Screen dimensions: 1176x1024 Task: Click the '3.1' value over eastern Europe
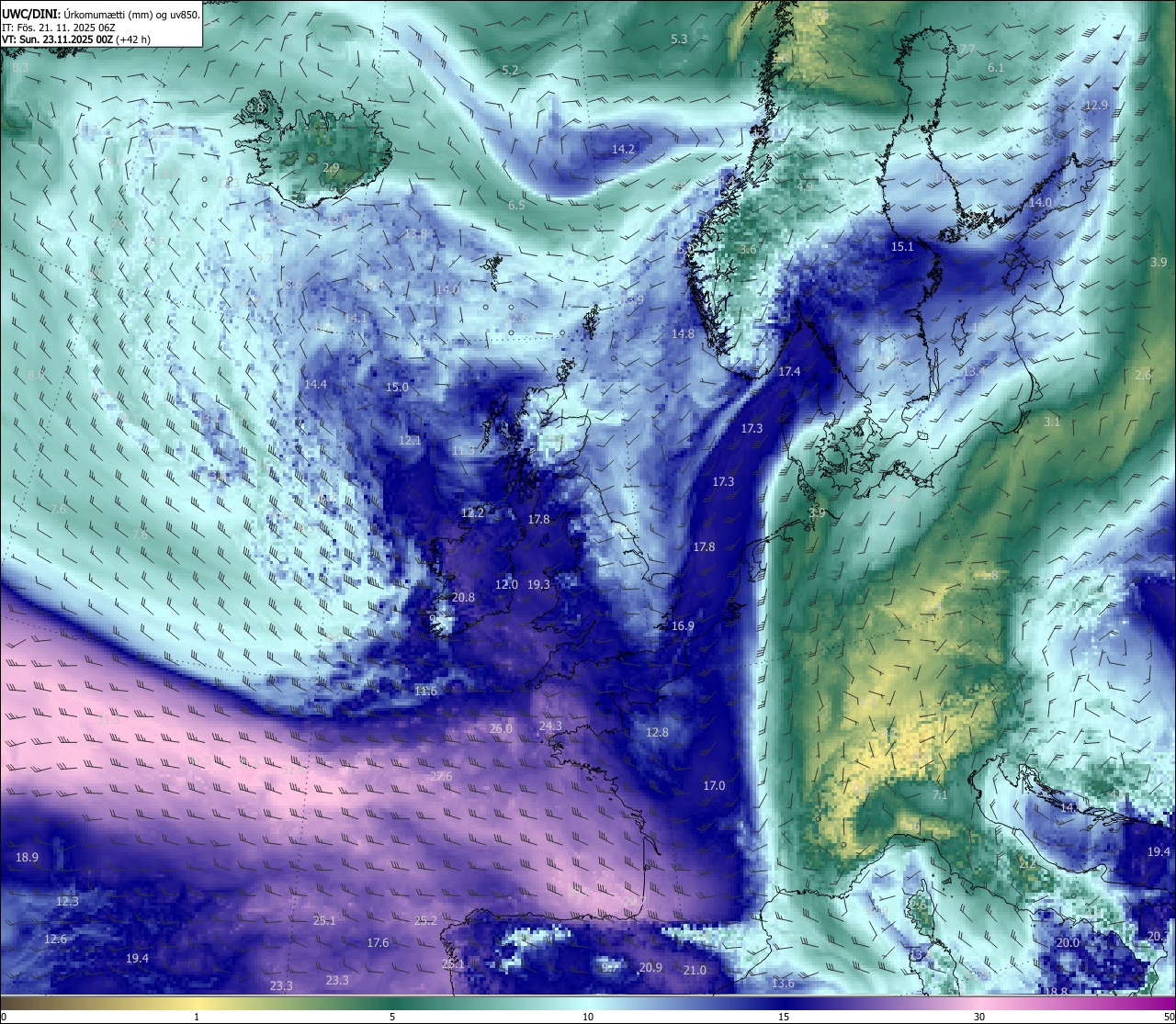pos(1052,422)
